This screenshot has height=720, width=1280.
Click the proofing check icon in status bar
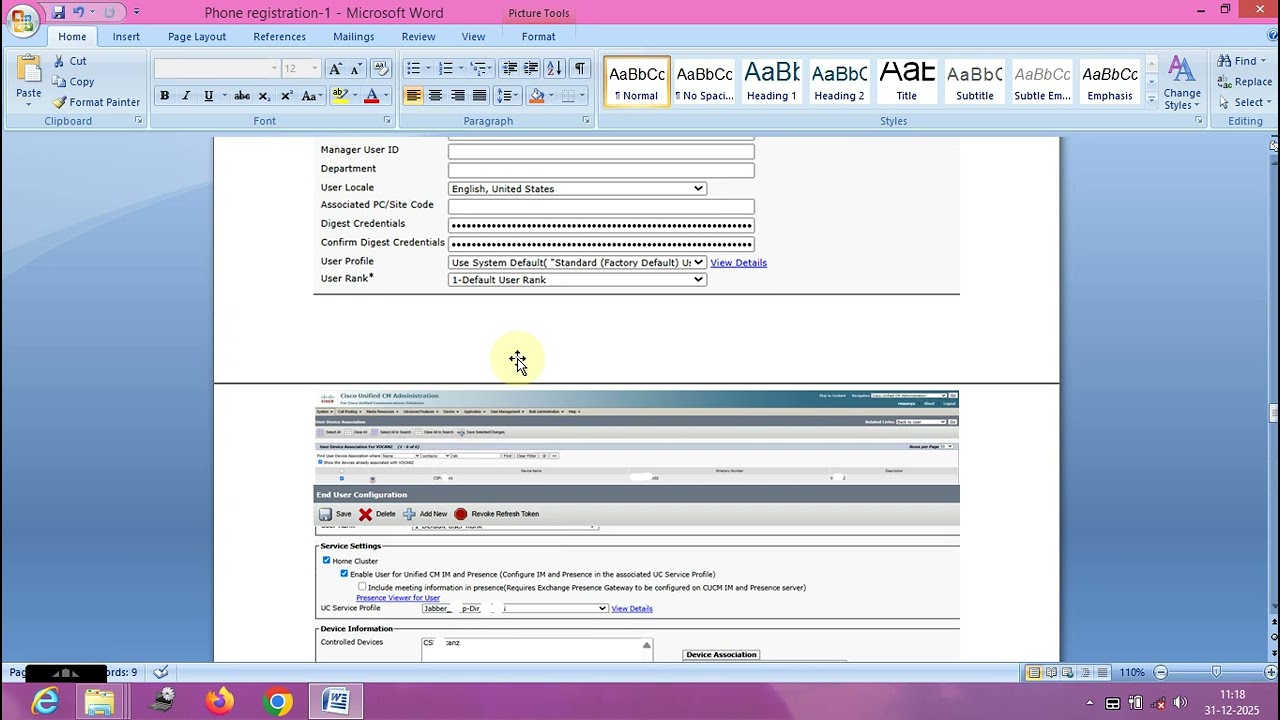[x=161, y=672]
